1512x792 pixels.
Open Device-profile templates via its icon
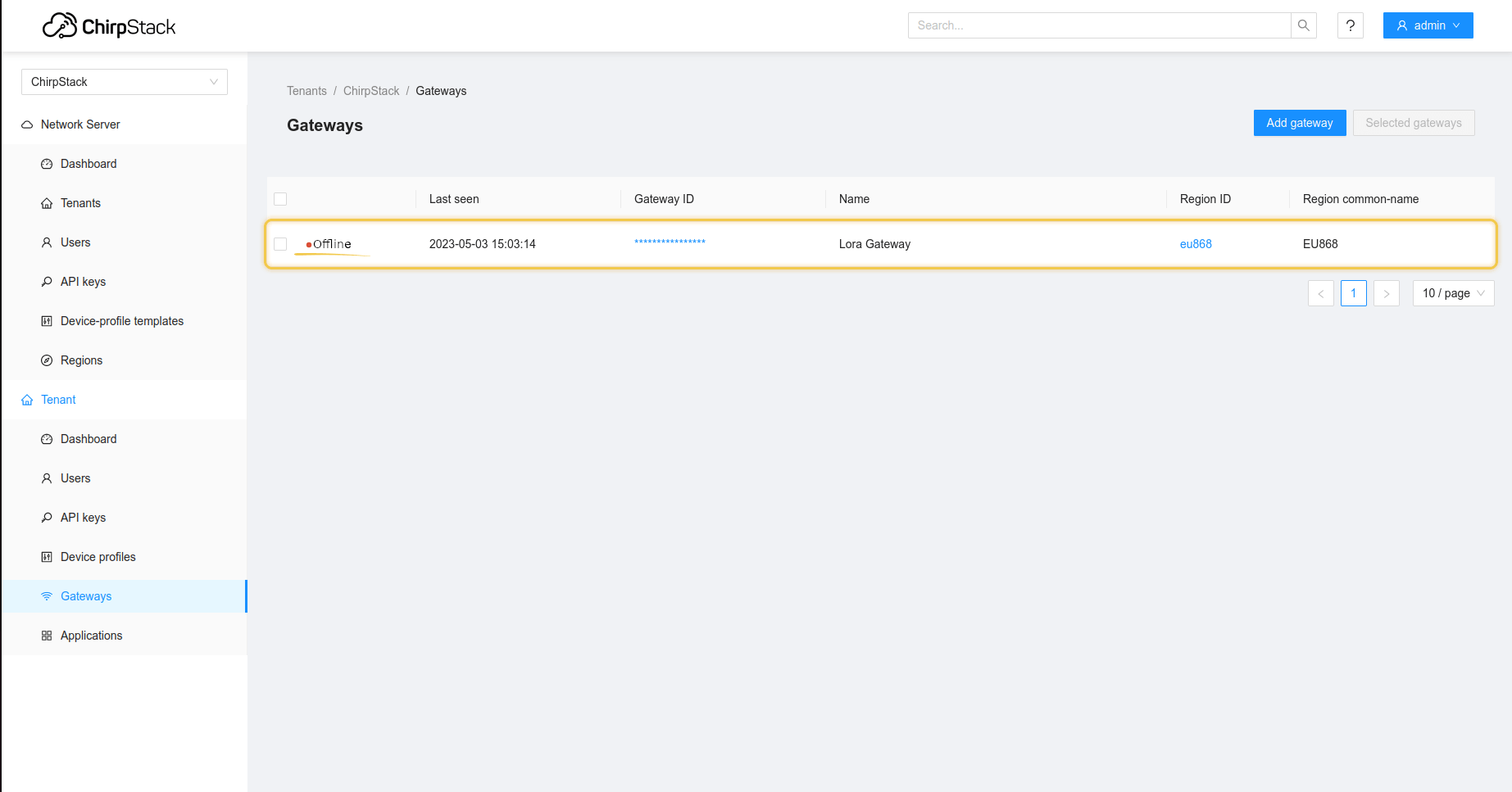pyautogui.click(x=47, y=320)
